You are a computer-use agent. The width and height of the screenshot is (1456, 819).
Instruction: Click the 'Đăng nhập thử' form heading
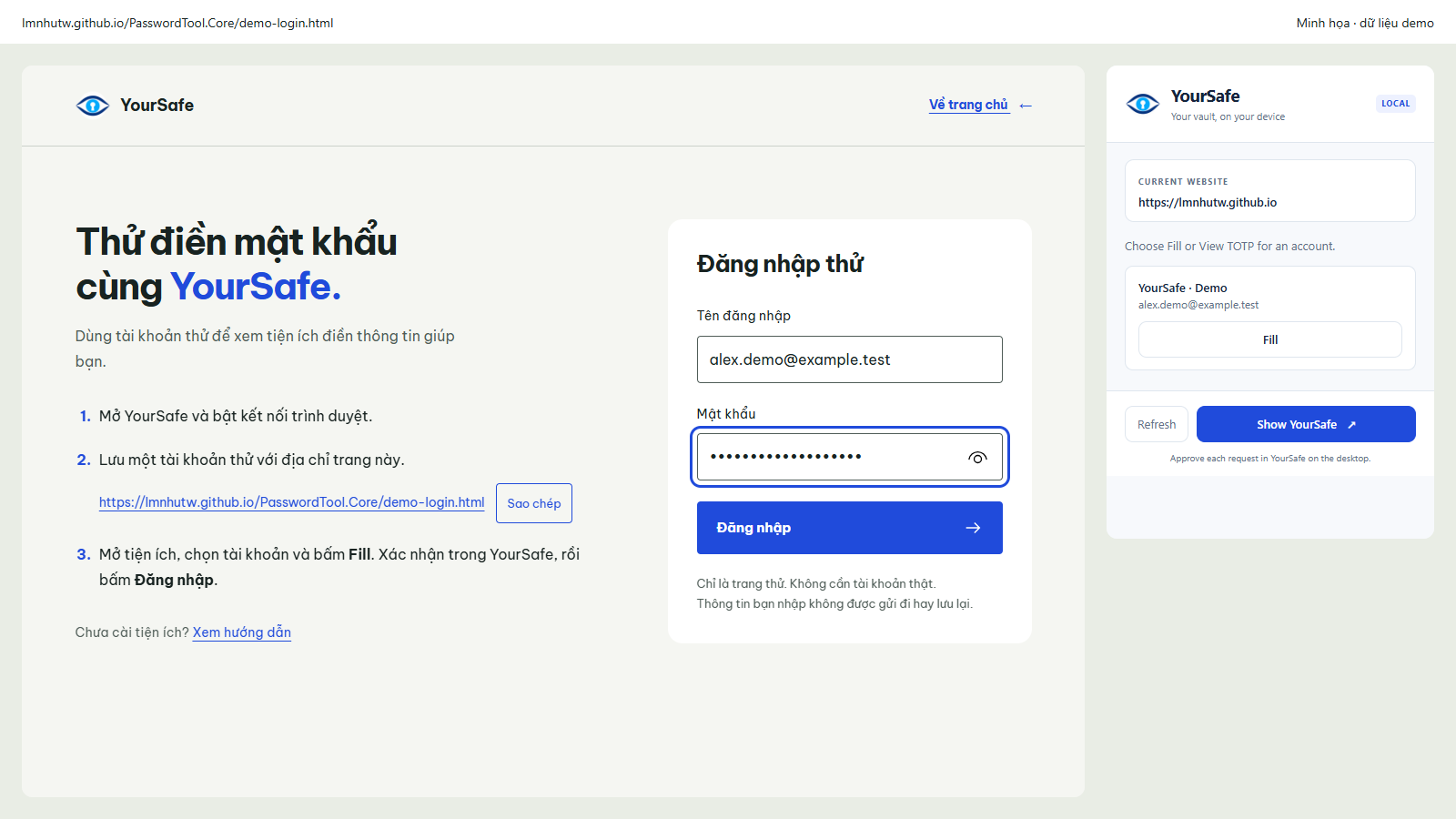pos(780,264)
